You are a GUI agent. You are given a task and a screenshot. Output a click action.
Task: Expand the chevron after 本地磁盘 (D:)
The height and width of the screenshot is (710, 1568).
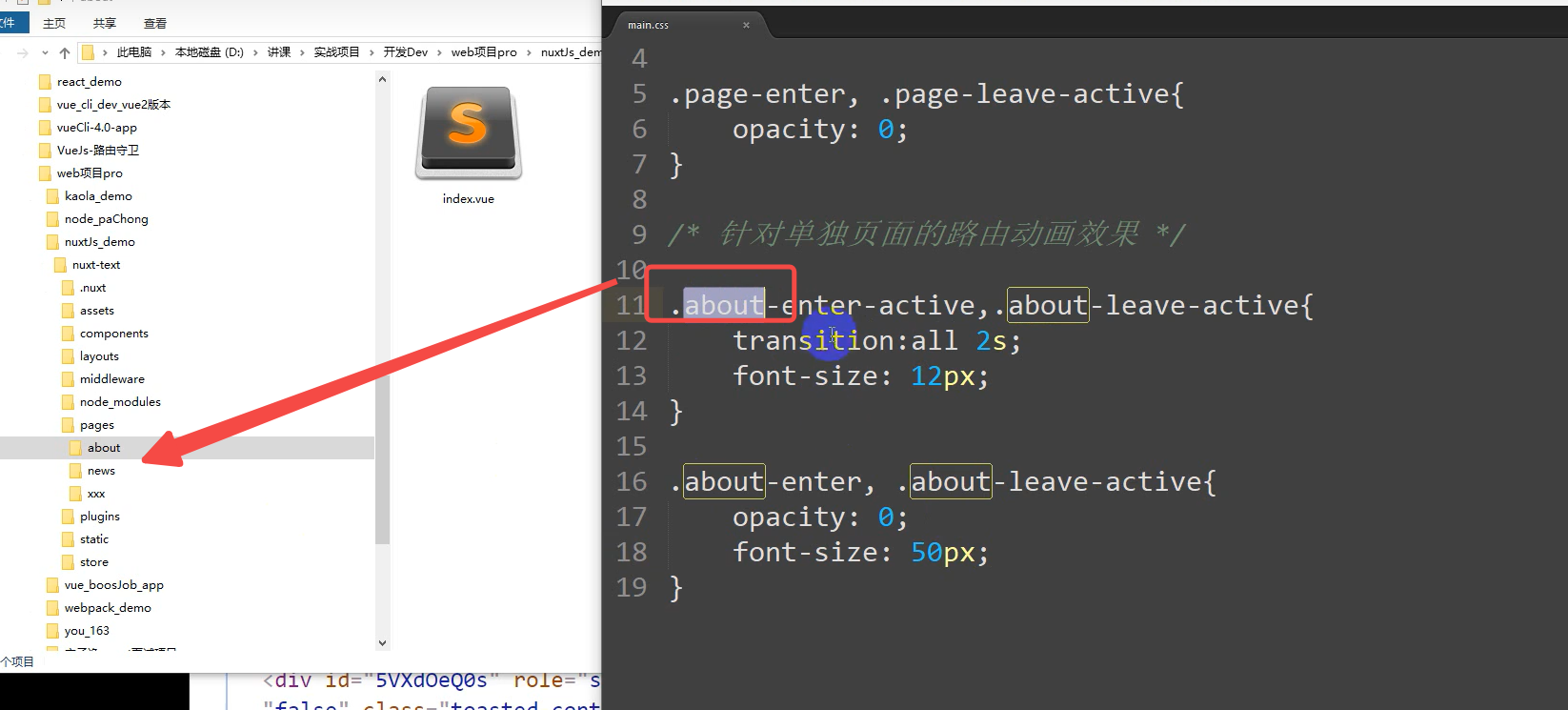click(255, 52)
